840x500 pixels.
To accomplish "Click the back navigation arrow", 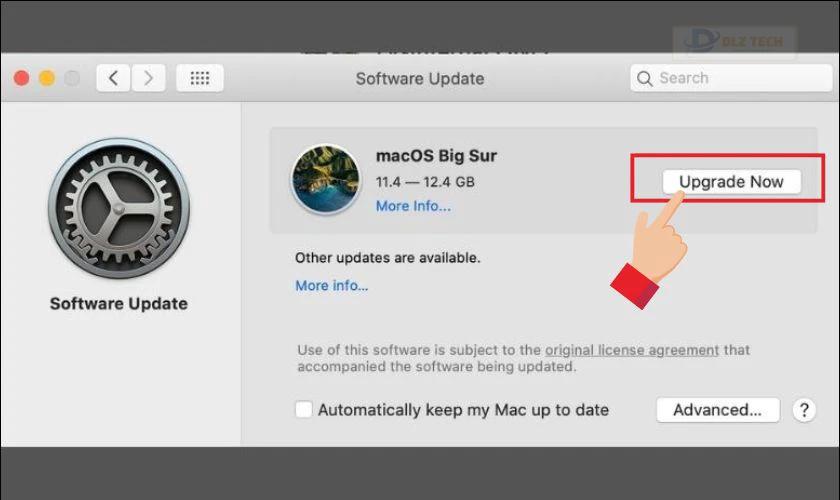I will [113, 78].
